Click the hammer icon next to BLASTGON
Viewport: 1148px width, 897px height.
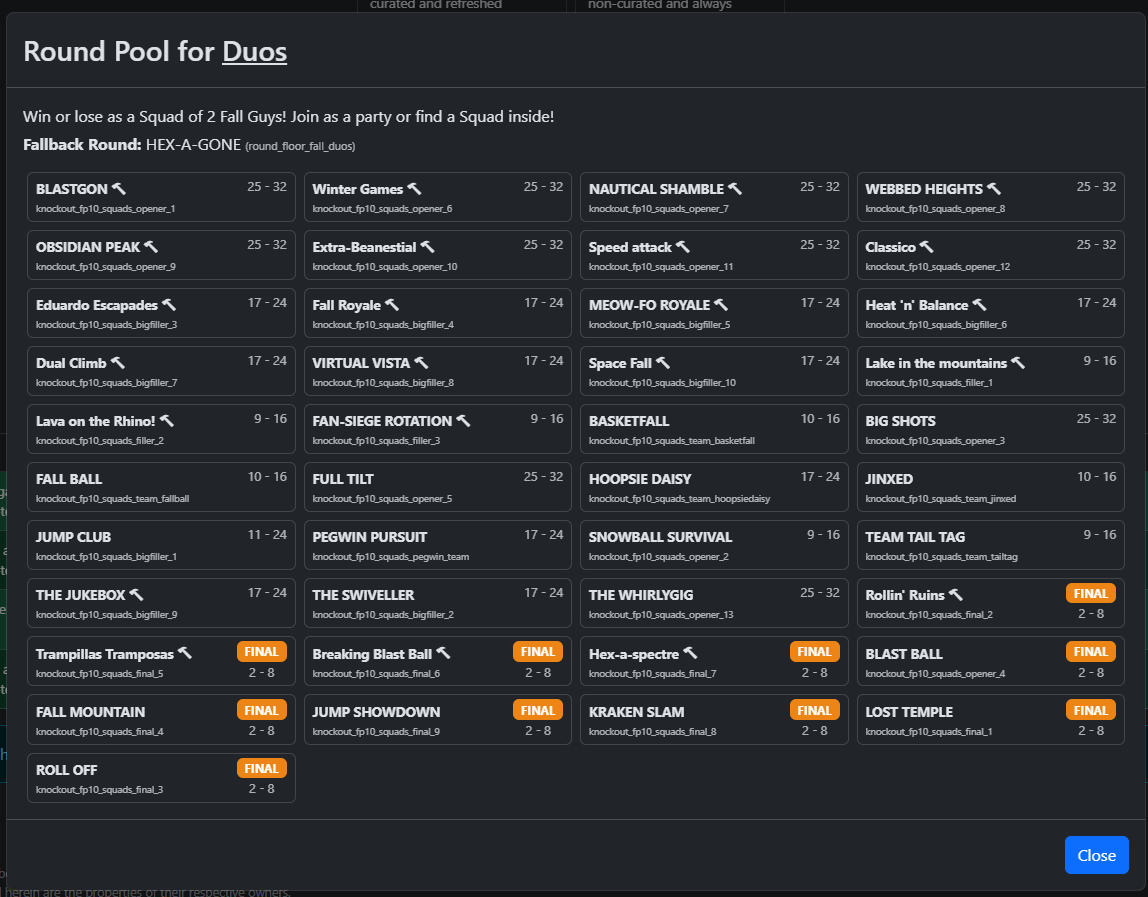(119, 189)
